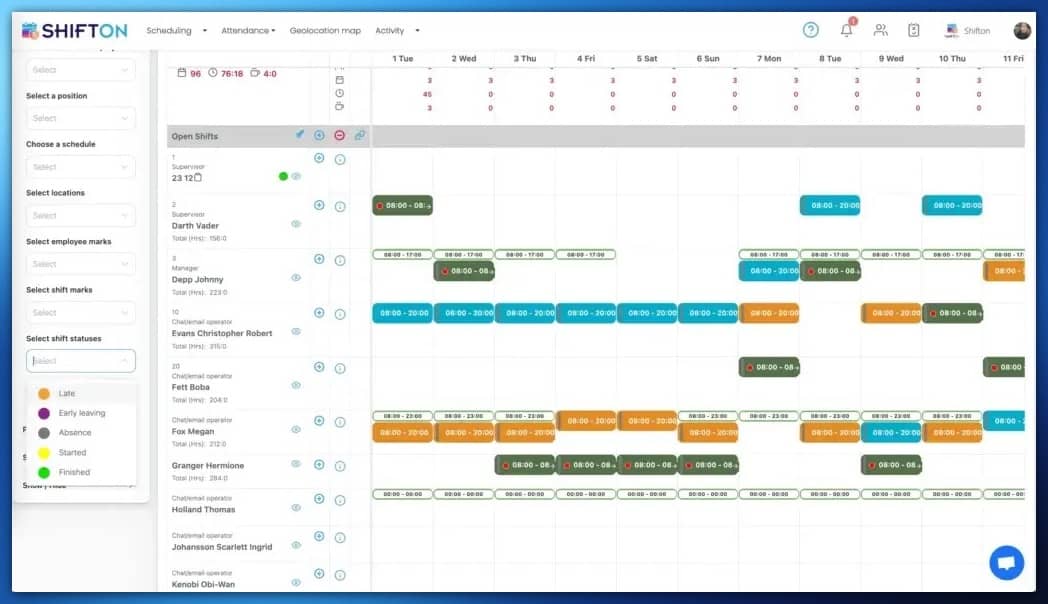Switch to the Geolocation map section
This screenshot has width=1048, height=604.
(325, 30)
